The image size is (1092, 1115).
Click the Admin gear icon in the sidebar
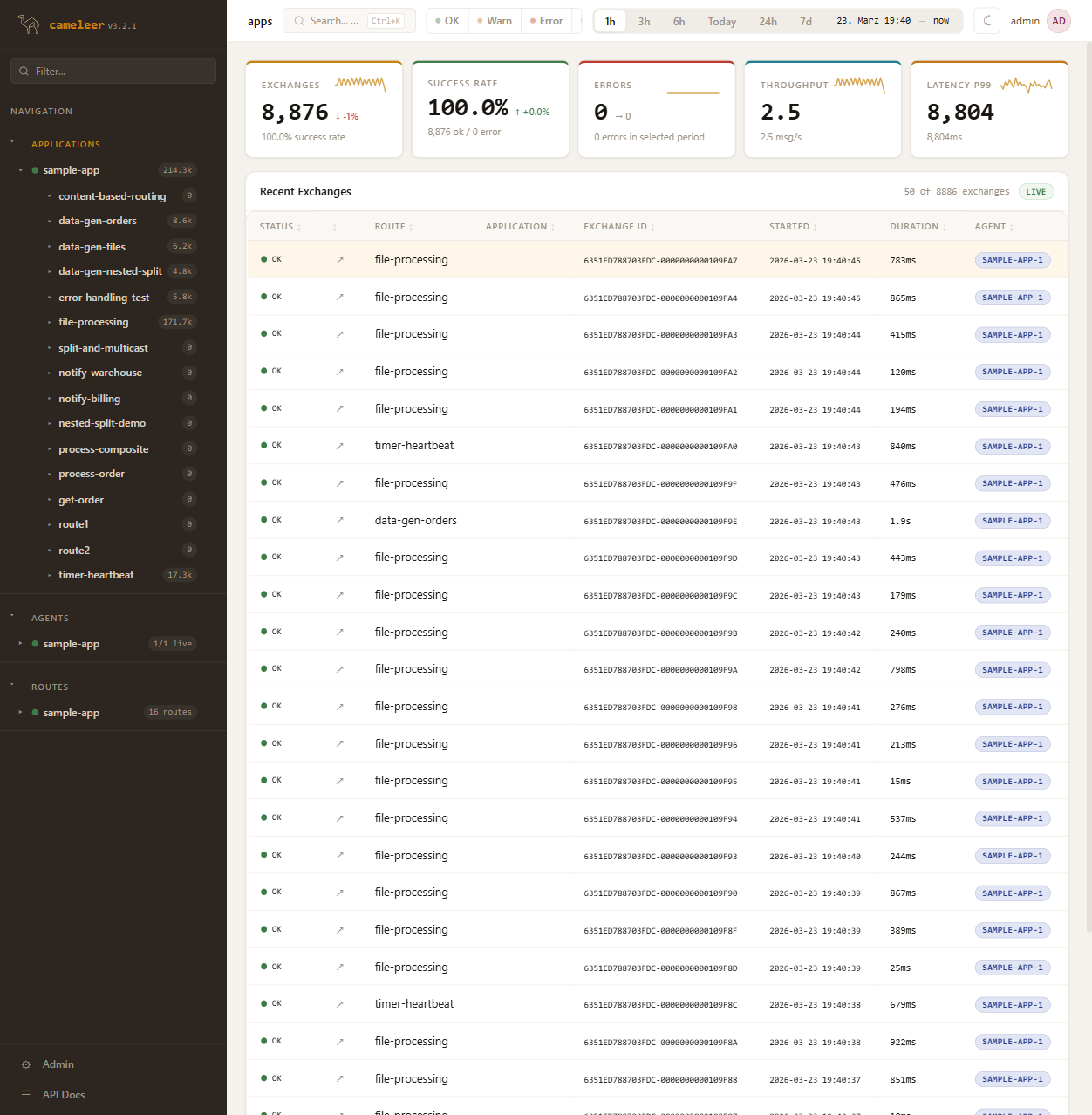(x=26, y=1064)
